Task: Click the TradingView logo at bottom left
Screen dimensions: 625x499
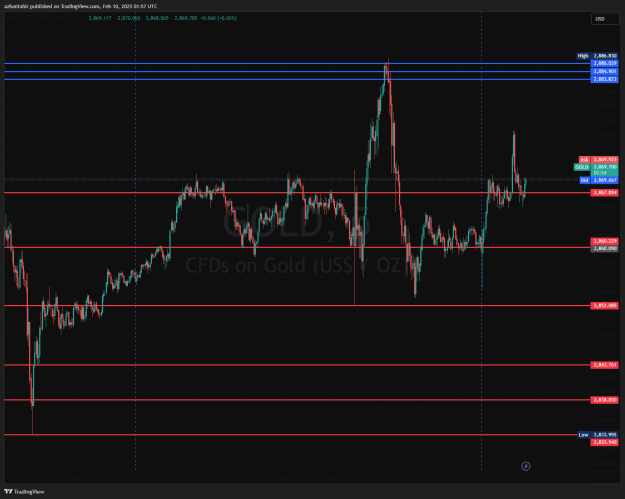Action: (24, 491)
